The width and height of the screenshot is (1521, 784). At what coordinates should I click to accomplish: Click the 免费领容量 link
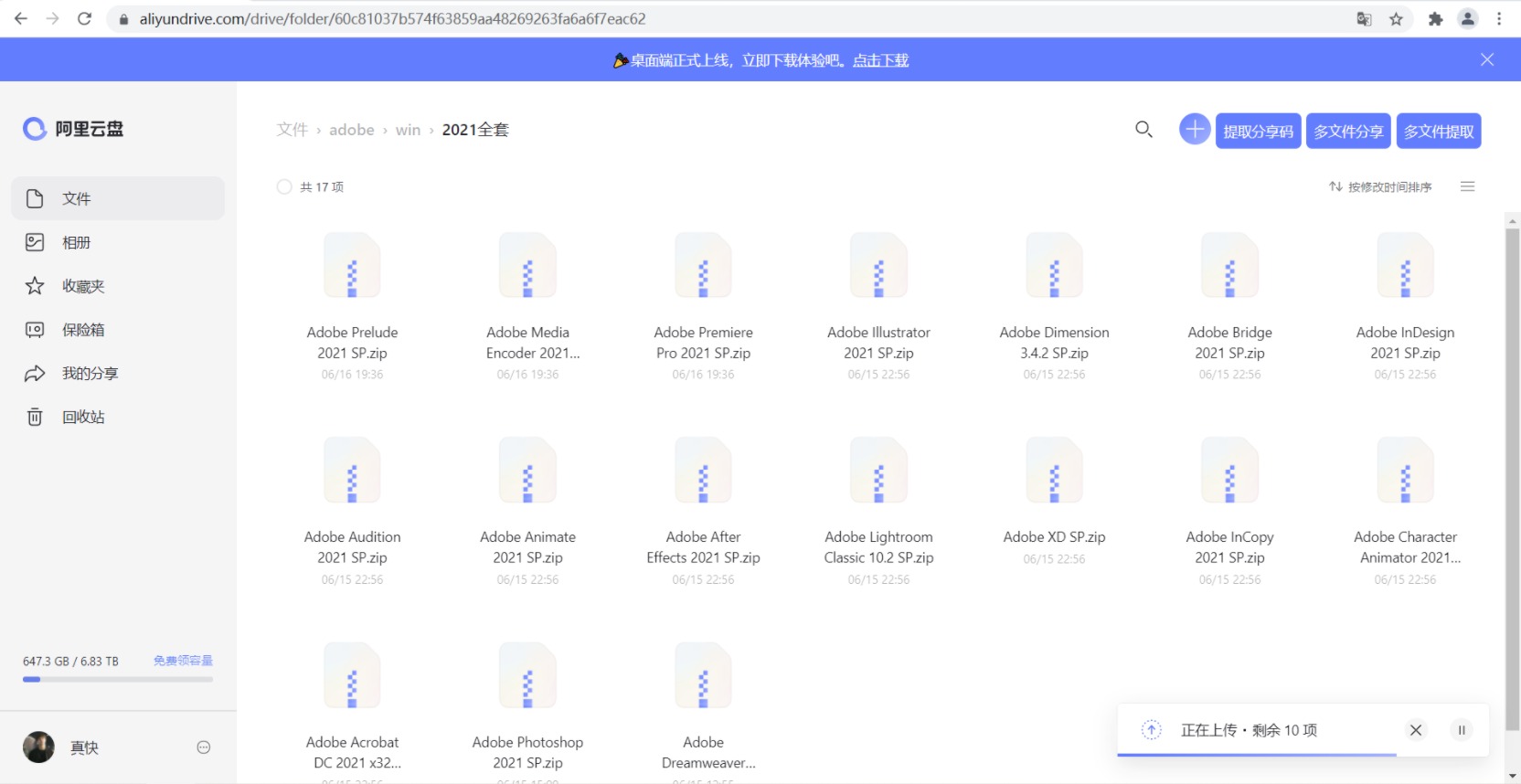tap(183, 661)
